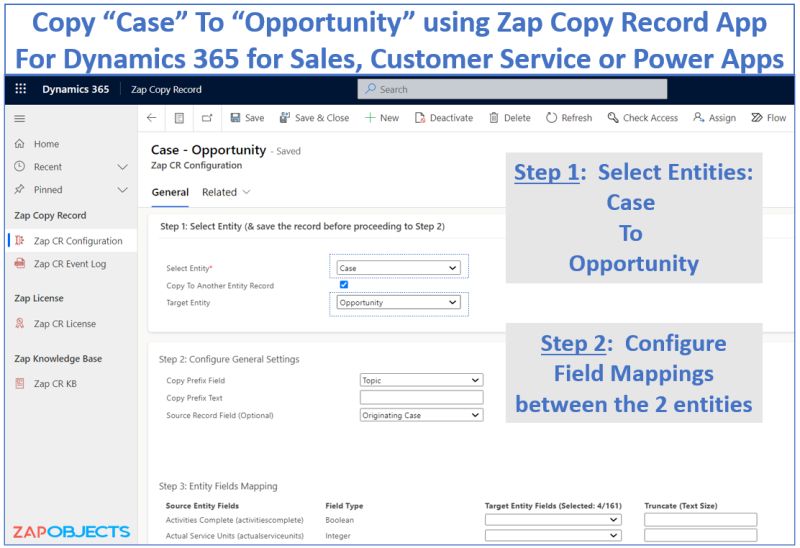Open Source Record Field dropdown showing Originating Case
Image resolution: width=800 pixels, height=548 pixels.
pyautogui.click(x=421, y=415)
